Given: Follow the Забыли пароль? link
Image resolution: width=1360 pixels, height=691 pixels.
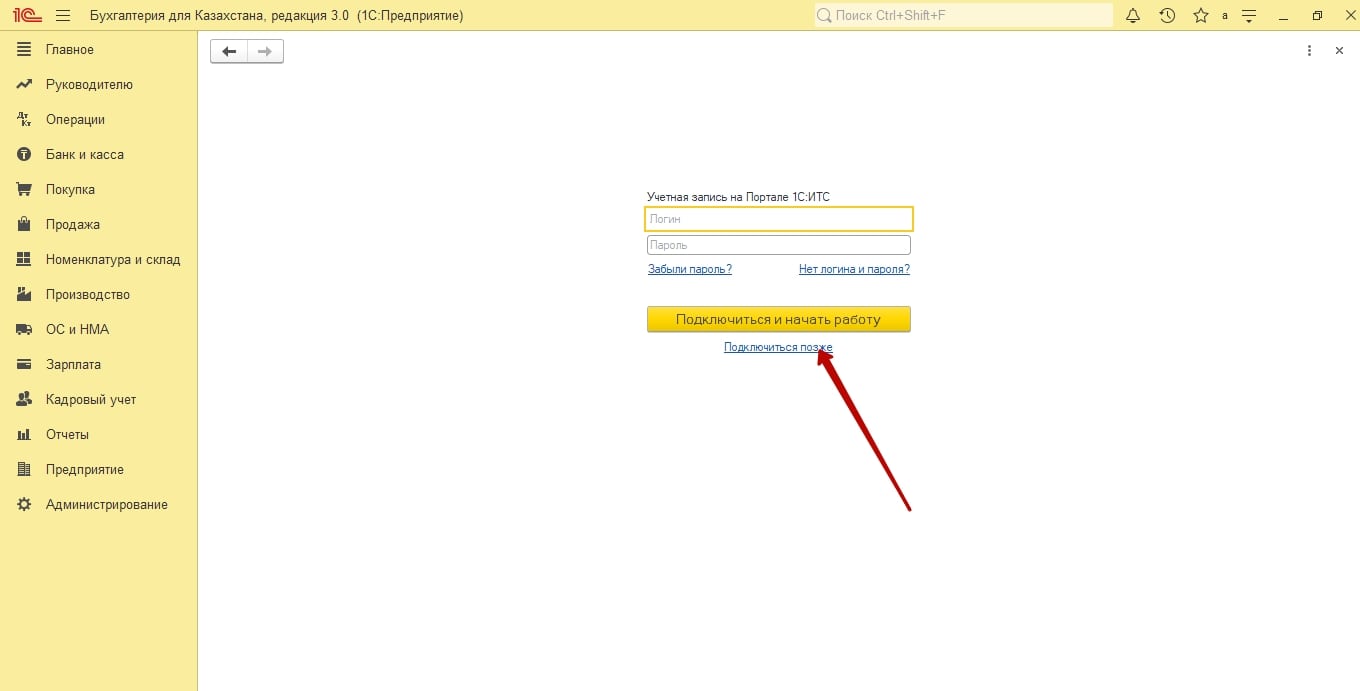Looking at the screenshot, I should point(690,269).
